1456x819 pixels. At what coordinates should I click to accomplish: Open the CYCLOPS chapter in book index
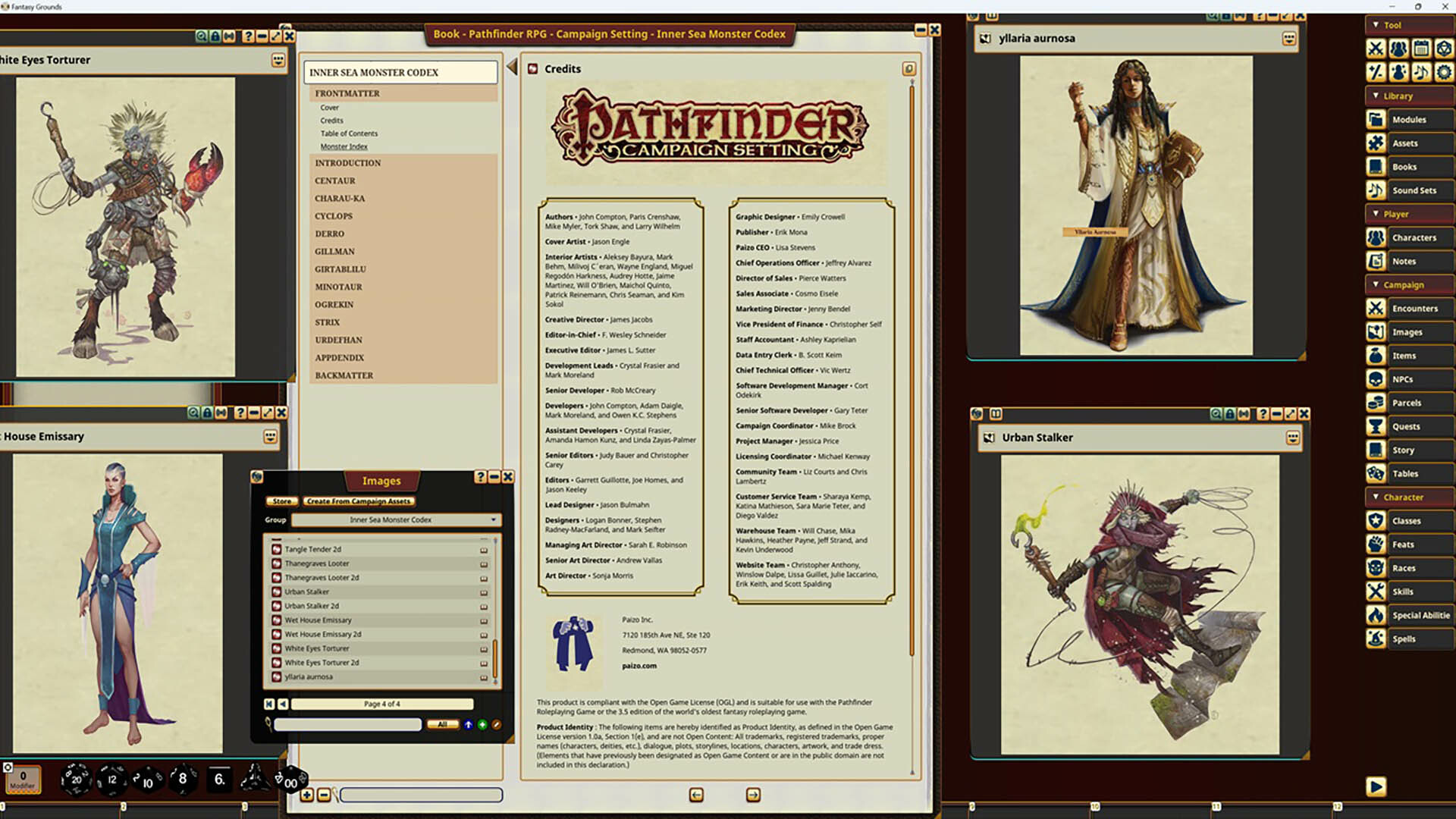coord(334,216)
